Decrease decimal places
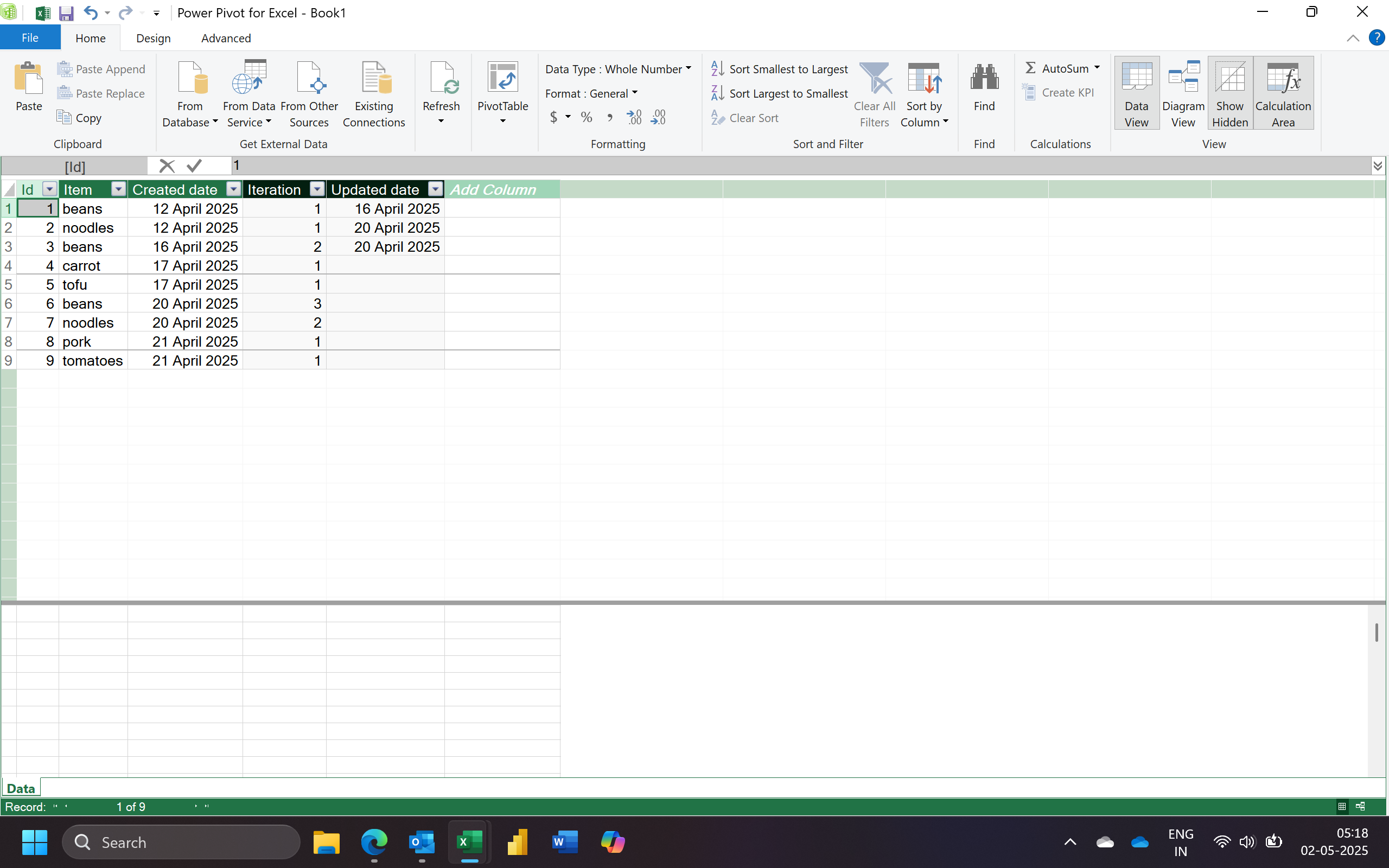This screenshot has height=868, width=1389. click(x=658, y=118)
